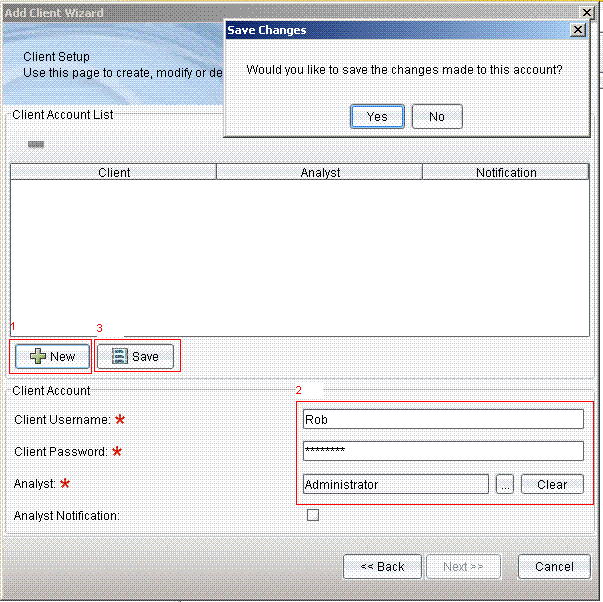
Task: Cancel the Add Client Wizard
Action: click(x=554, y=566)
